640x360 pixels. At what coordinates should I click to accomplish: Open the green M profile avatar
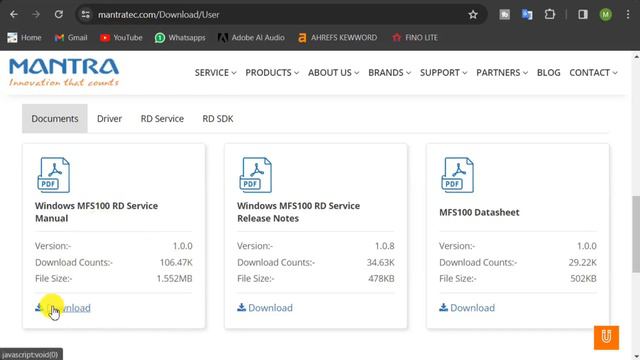[606, 15]
